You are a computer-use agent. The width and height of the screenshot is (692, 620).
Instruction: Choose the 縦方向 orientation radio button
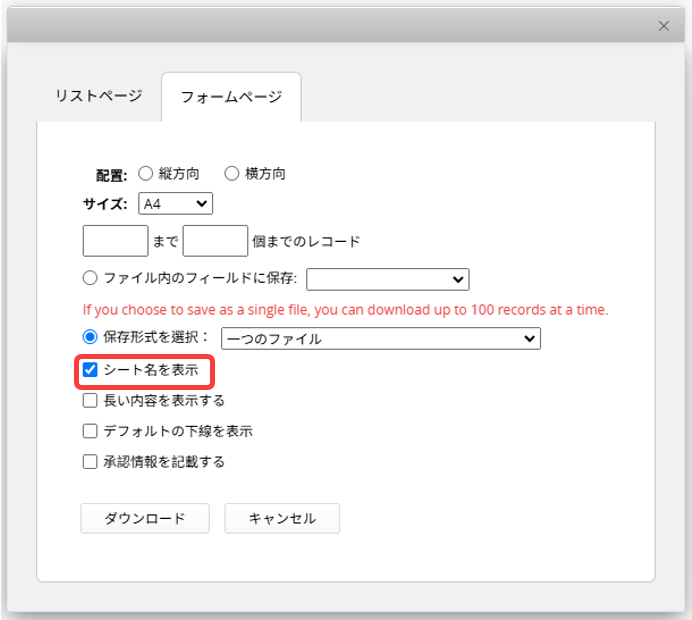(x=145, y=173)
